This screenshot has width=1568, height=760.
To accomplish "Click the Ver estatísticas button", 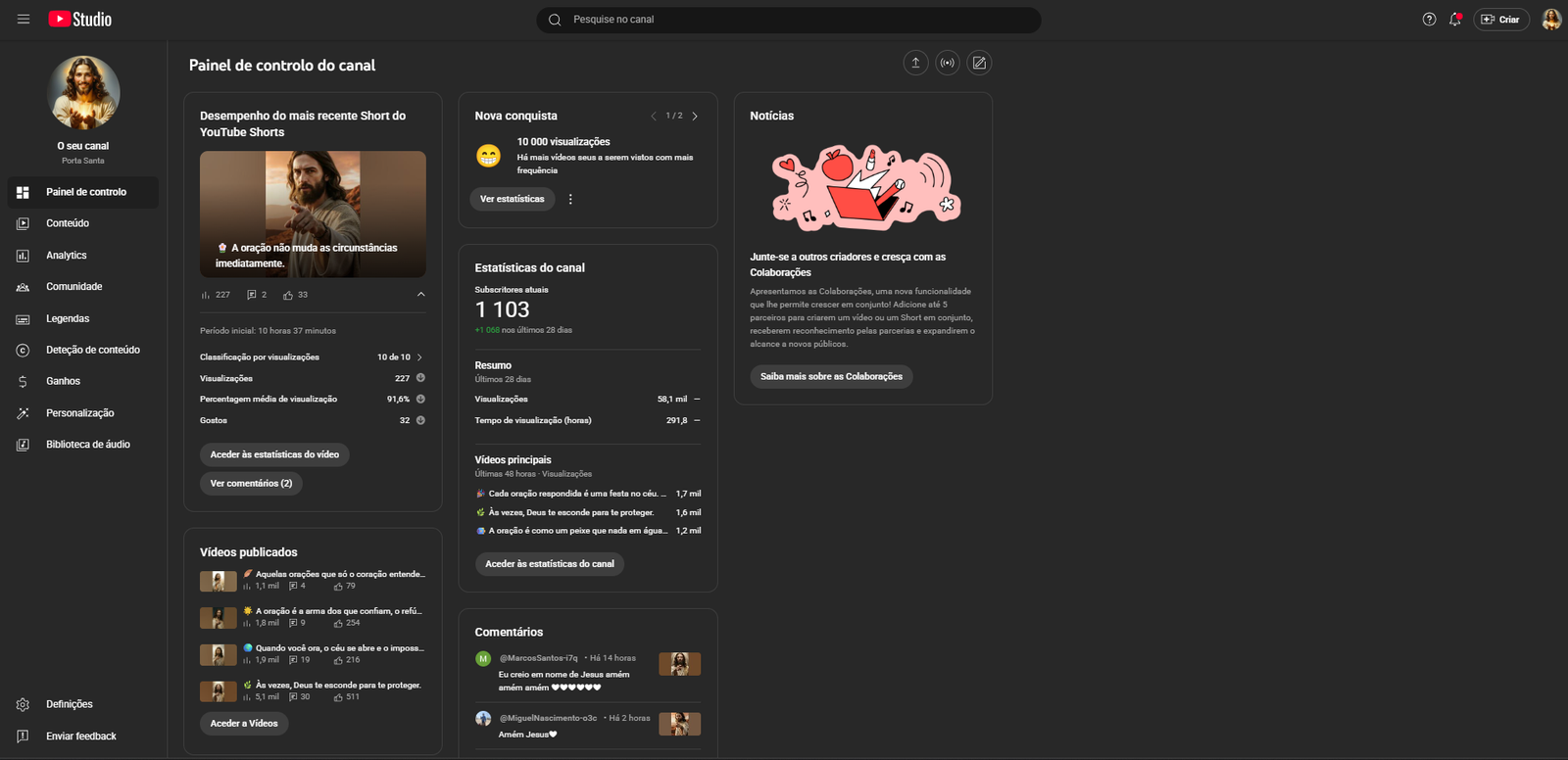I will tap(513, 199).
